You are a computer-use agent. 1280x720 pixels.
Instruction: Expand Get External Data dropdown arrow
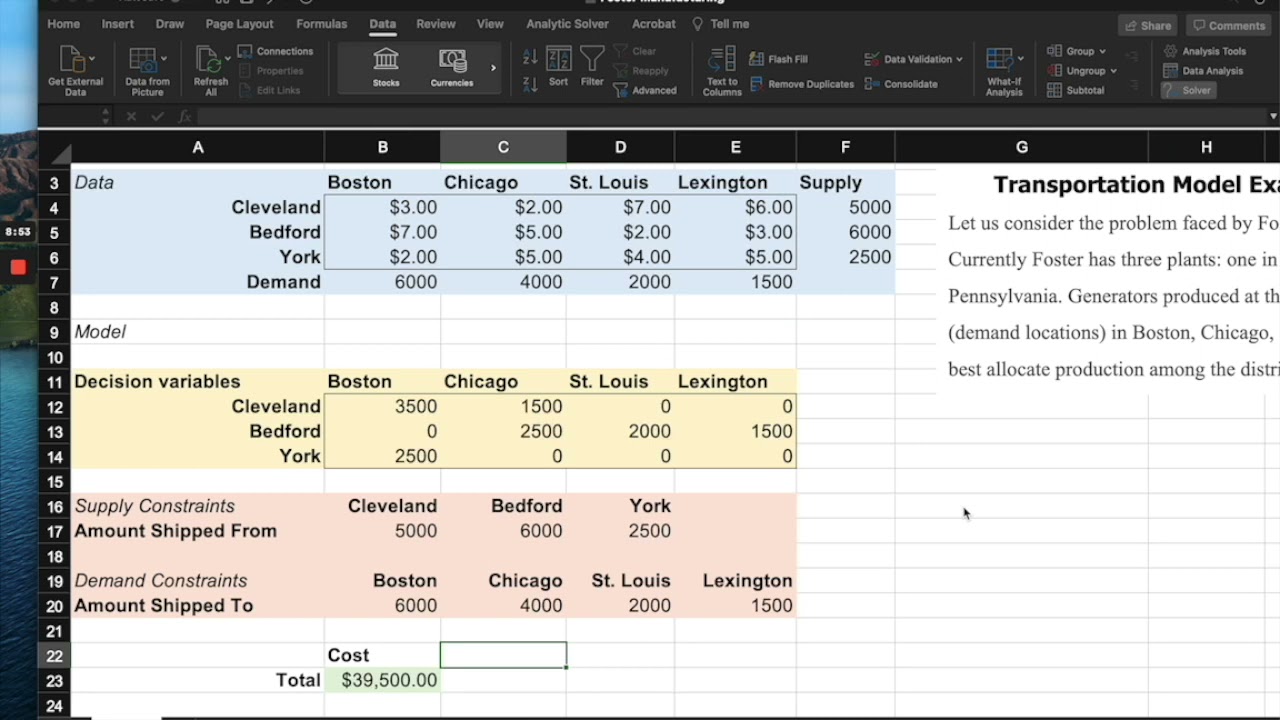pyautogui.click(x=92, y=59)
